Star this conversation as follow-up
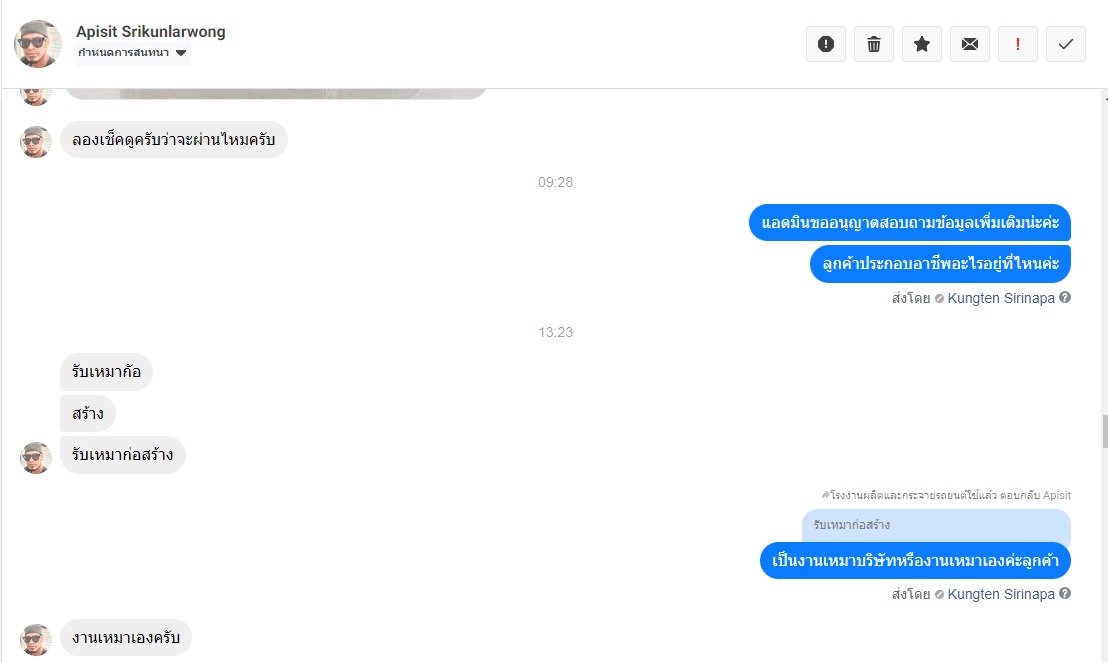This screenshot has height=663, width=1108. (x=921, y=44)
